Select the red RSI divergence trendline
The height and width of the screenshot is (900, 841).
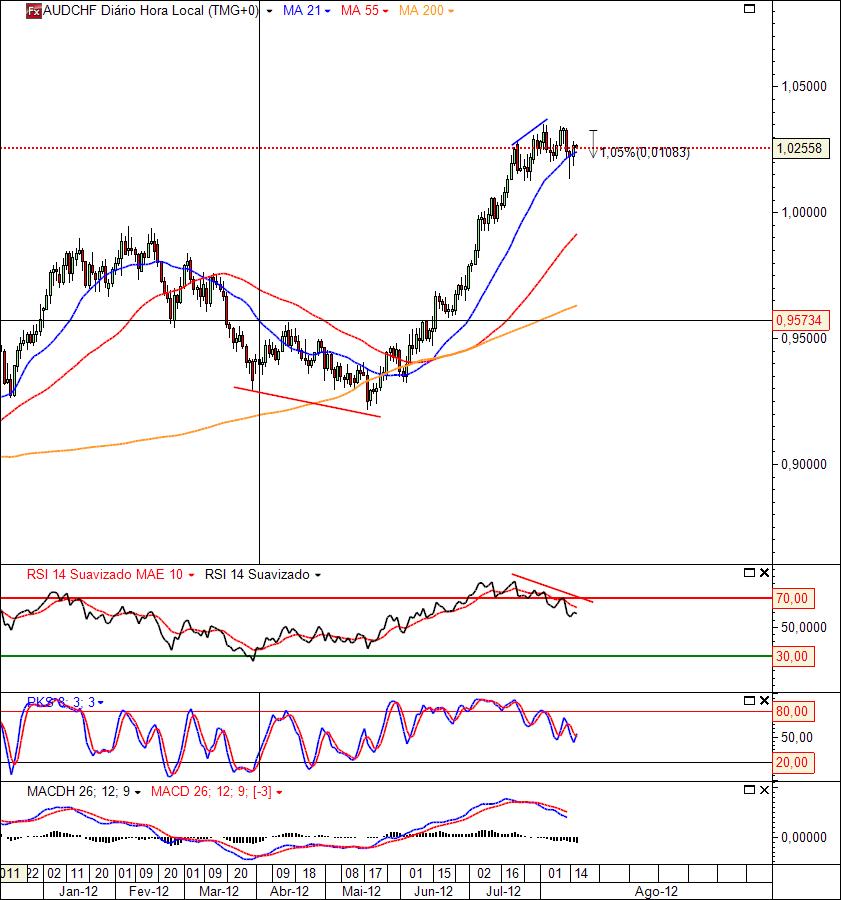pyautogui.click(x=552, y=588)
